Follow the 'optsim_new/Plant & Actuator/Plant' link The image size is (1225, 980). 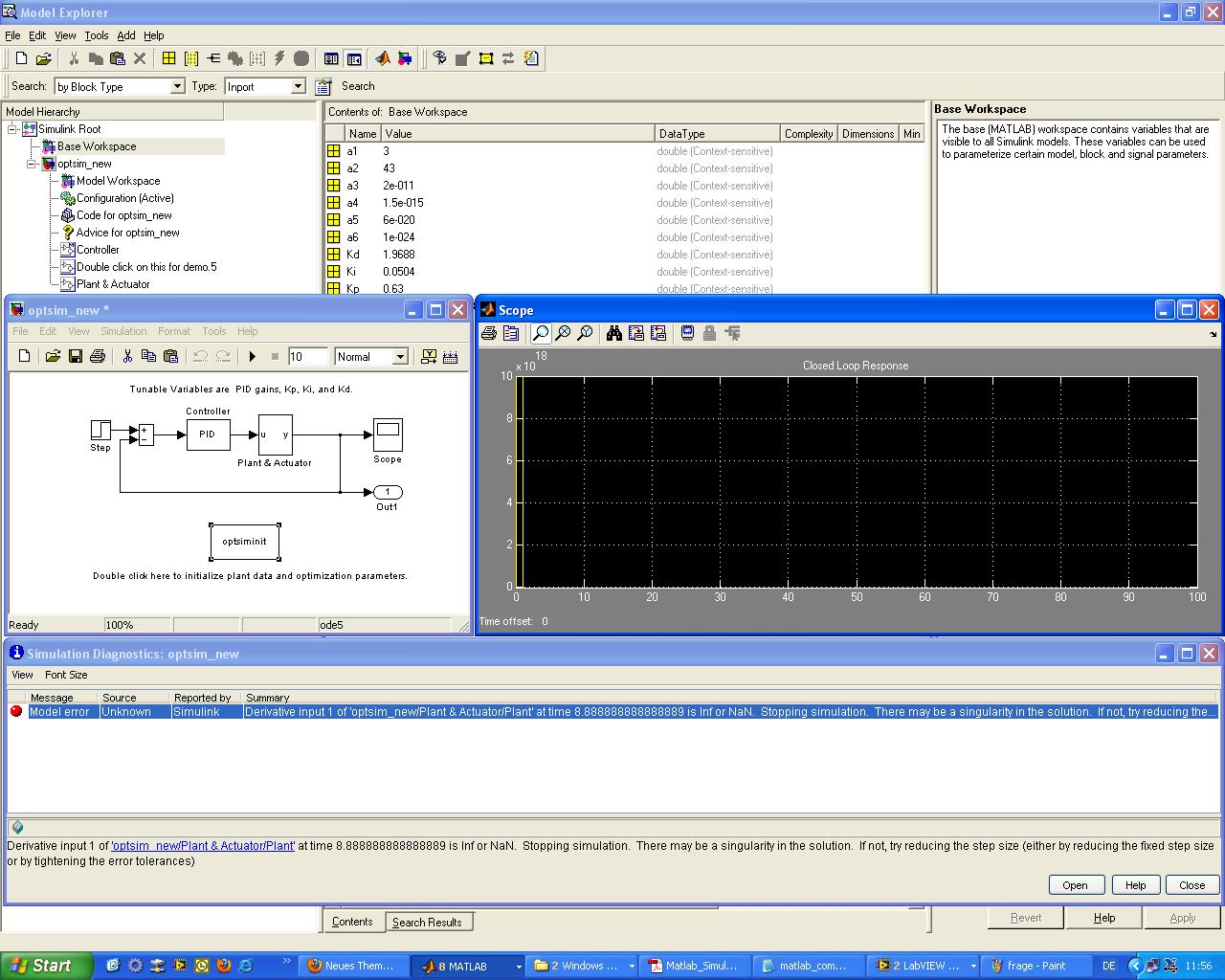pyautogui.click(x=204, y=846)
